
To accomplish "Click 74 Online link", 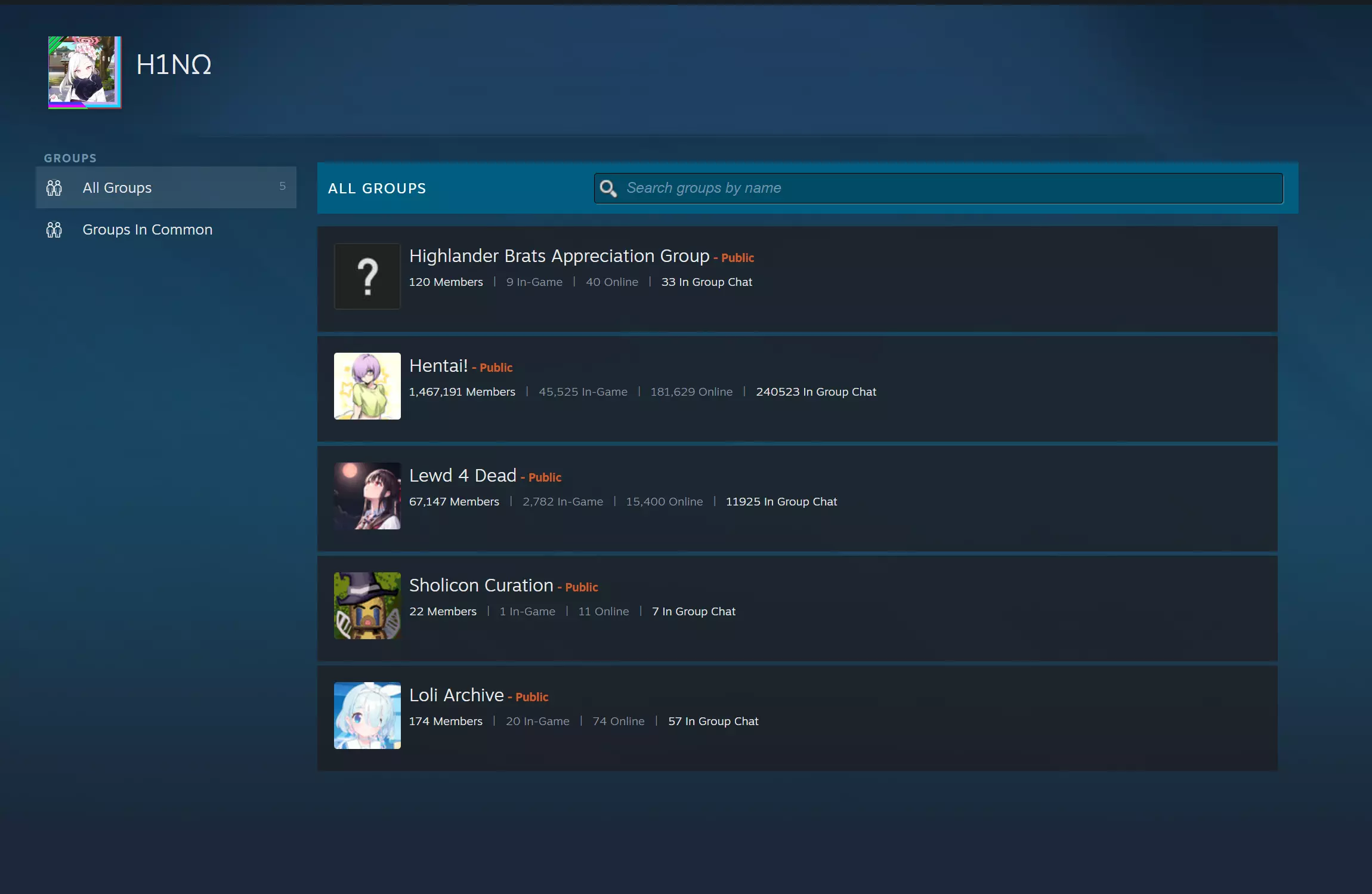I will click(619, 721).
